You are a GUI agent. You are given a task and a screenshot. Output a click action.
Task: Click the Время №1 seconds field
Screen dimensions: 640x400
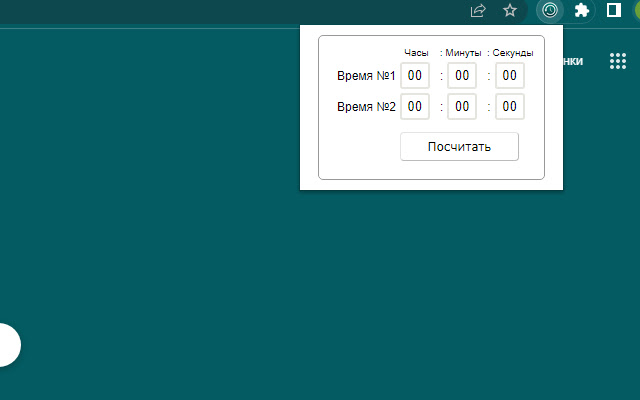(510, 76)
